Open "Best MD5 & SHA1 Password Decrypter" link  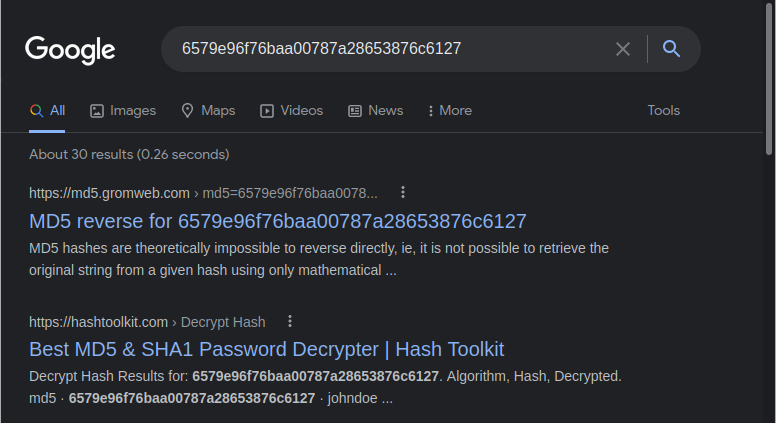266,349
